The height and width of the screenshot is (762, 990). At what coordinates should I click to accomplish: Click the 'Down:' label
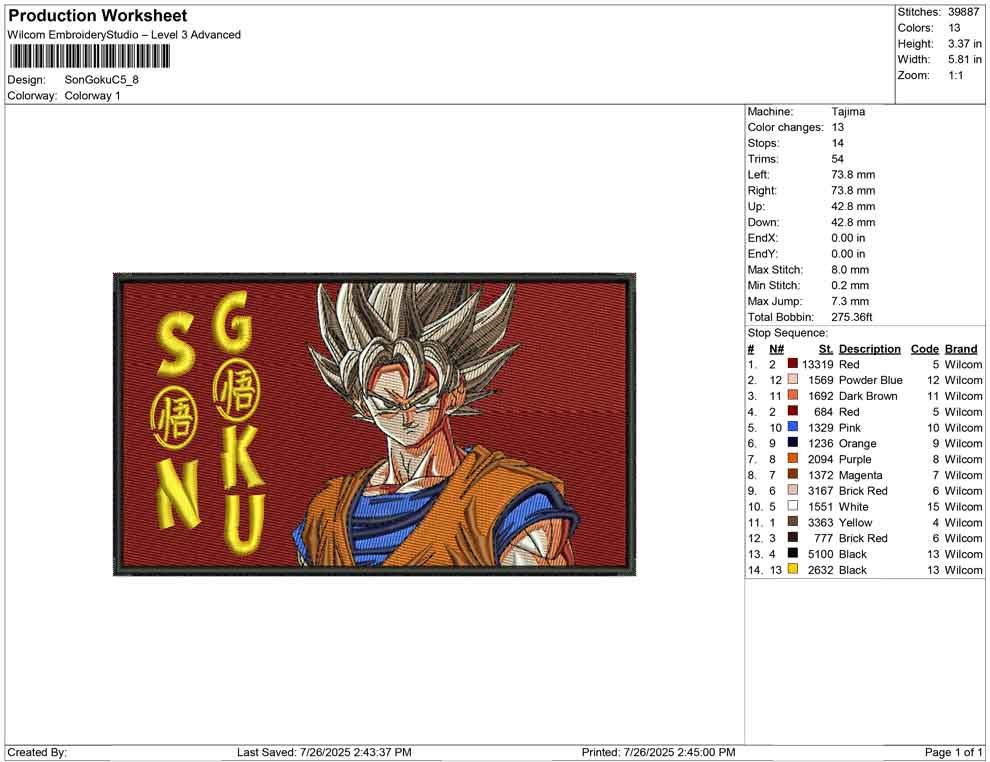click(x=763, y=222)
